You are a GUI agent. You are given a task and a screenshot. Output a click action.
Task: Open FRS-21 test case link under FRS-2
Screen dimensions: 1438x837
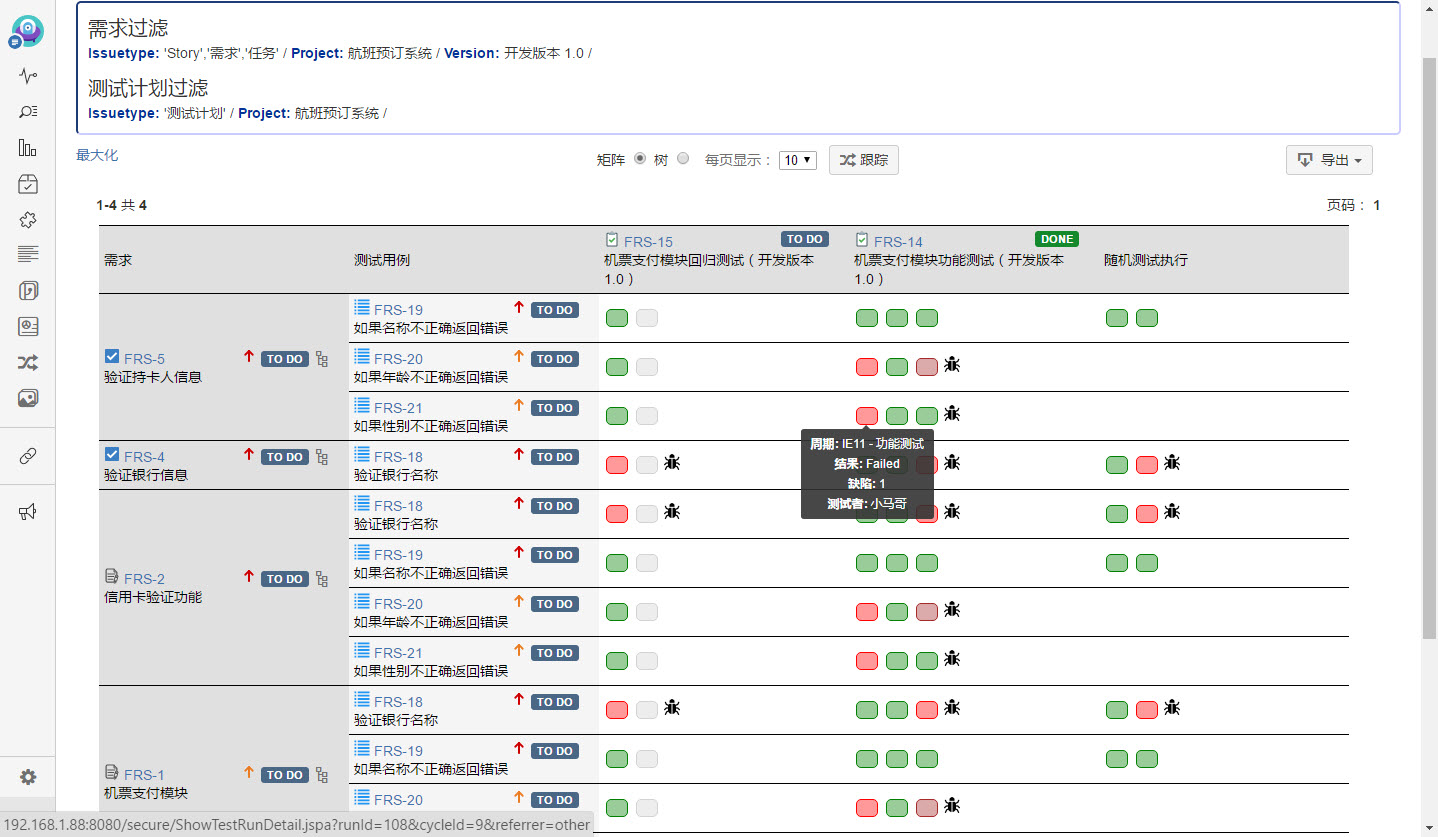click(x=398, y=653)
